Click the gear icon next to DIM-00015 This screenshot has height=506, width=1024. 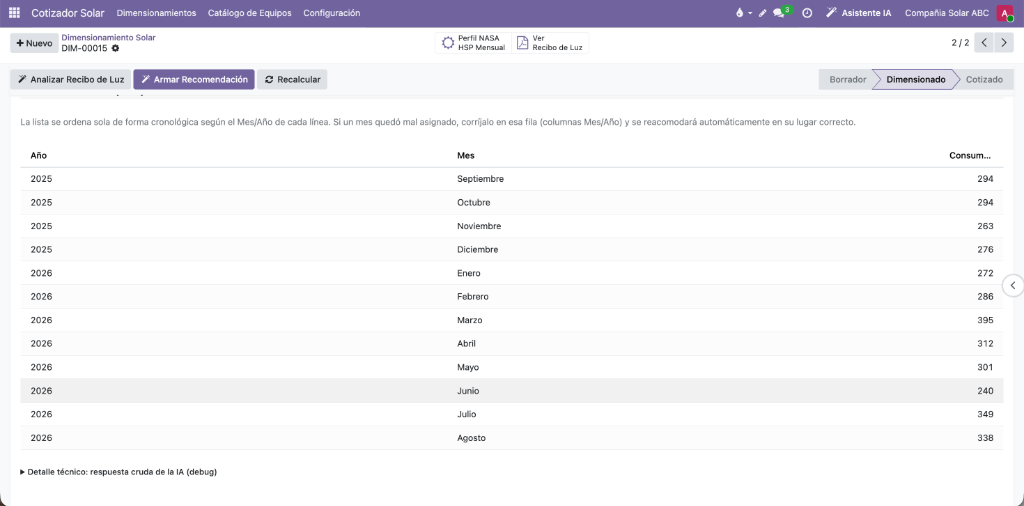click(116, 48)
